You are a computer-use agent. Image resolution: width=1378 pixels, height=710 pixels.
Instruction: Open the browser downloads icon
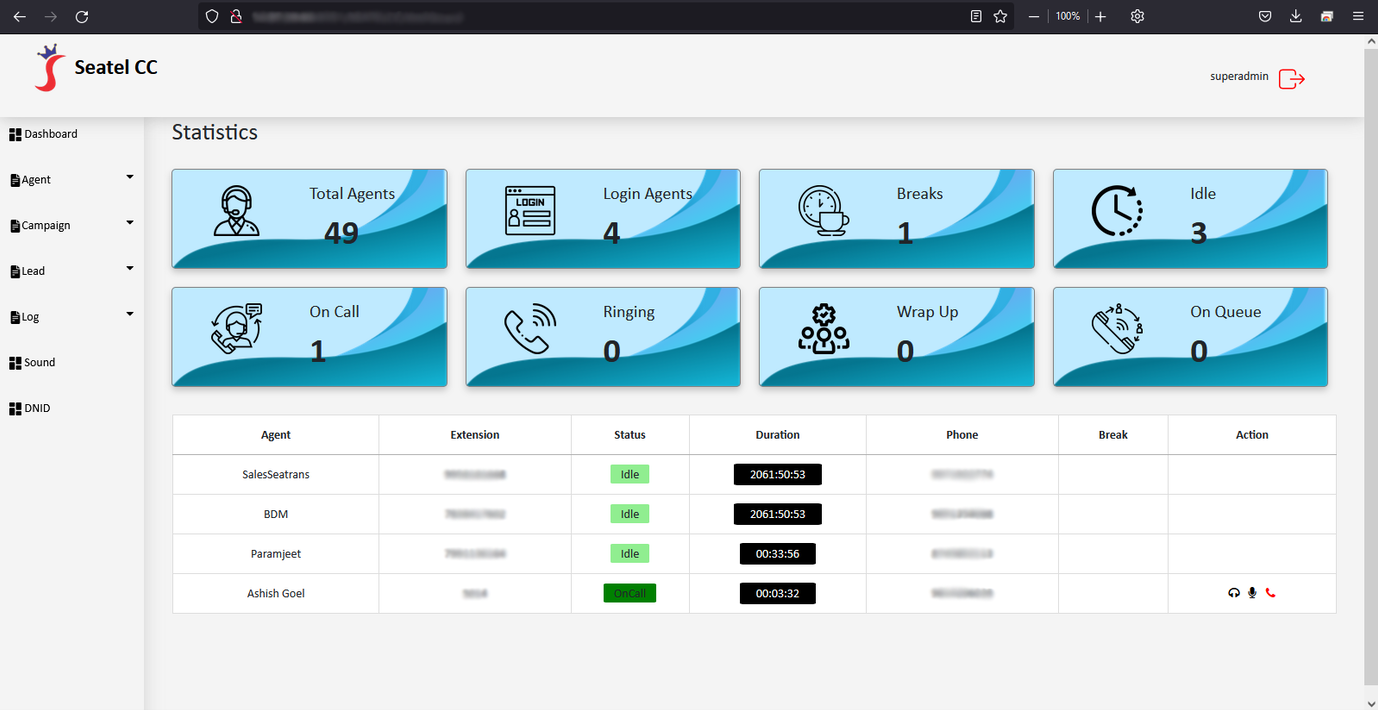pyautogui.click(x=1296, y=16)
